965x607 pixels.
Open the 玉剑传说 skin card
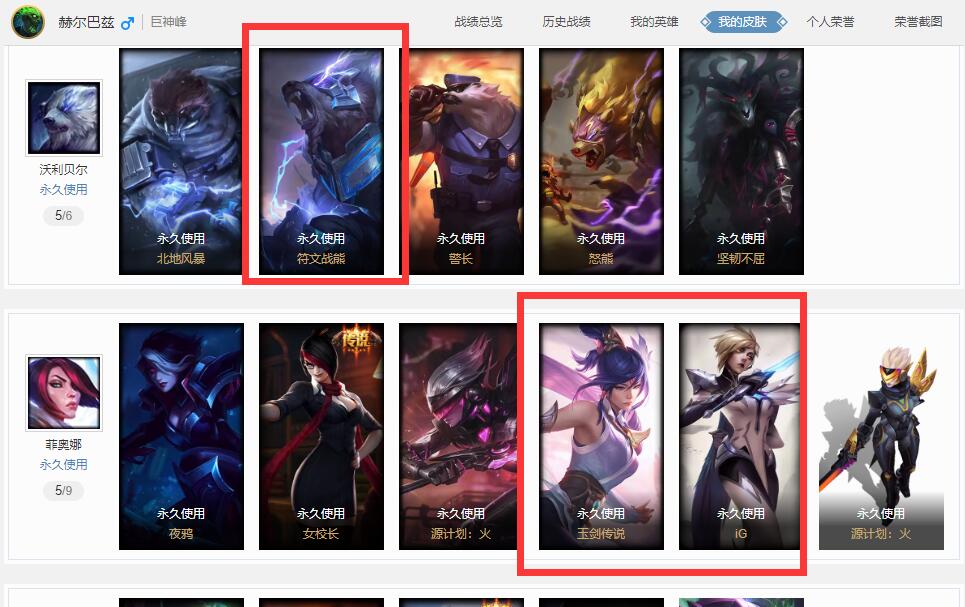(601, 436)
